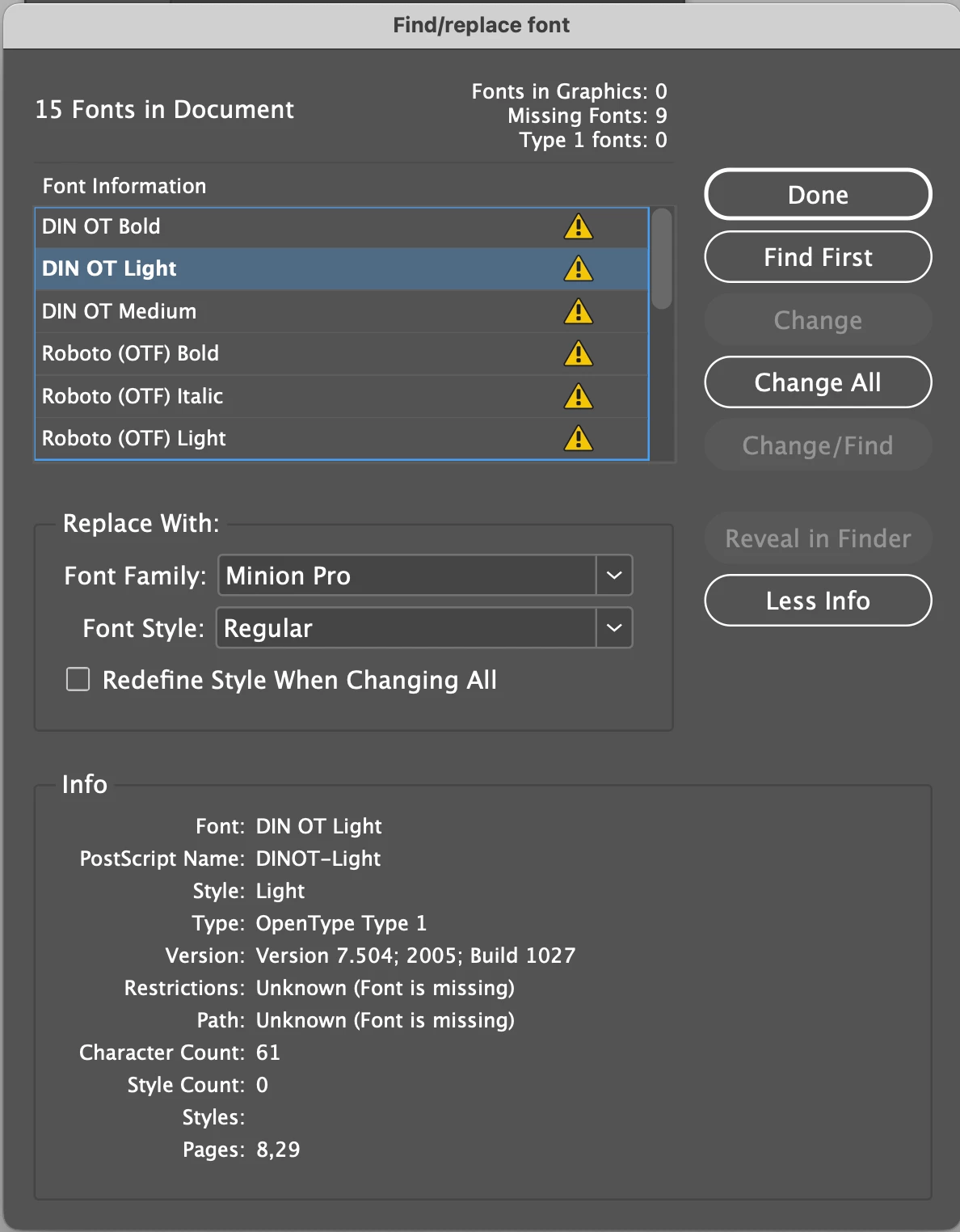Click the Minion Pro font family field
Viewport: 960px width, 1232px height.
pos(407,576)
